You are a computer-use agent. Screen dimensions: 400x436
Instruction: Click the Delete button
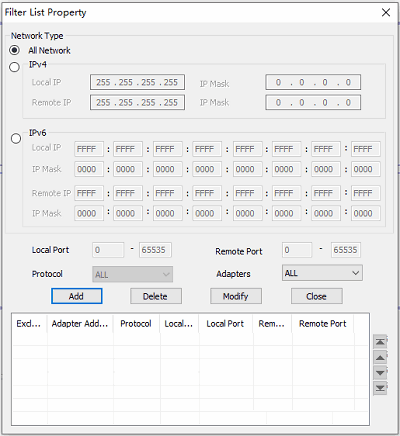coord(156,296)
